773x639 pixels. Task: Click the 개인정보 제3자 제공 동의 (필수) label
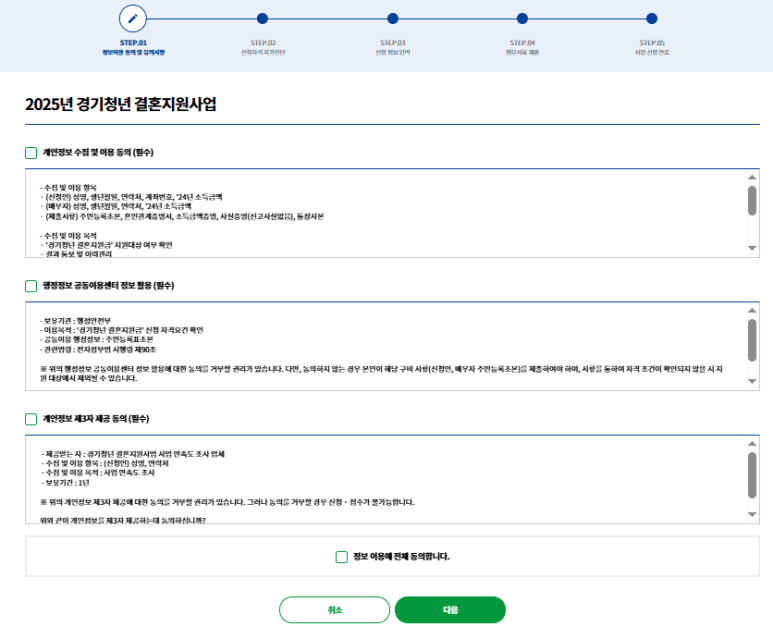click(96, 419)
